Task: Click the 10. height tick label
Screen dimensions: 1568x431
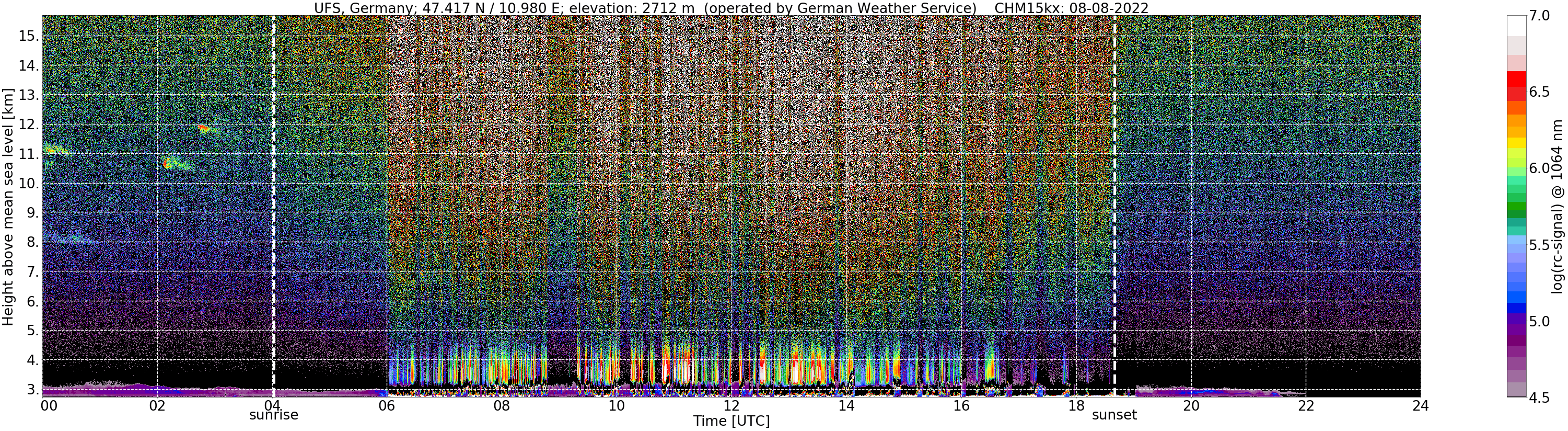Action: coord(28,184)
